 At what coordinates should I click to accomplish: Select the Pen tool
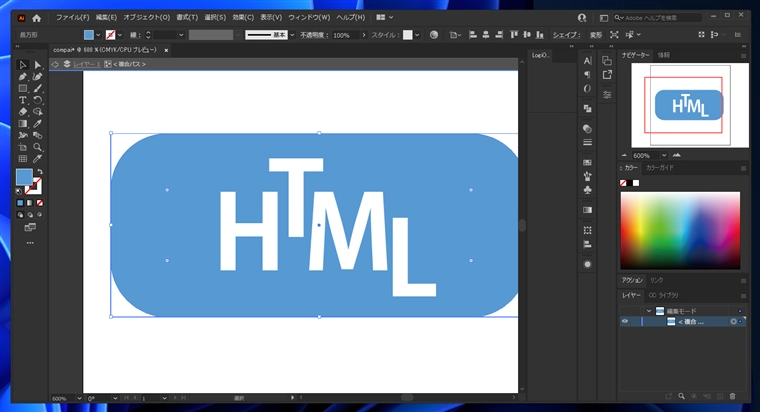[22, 77]
